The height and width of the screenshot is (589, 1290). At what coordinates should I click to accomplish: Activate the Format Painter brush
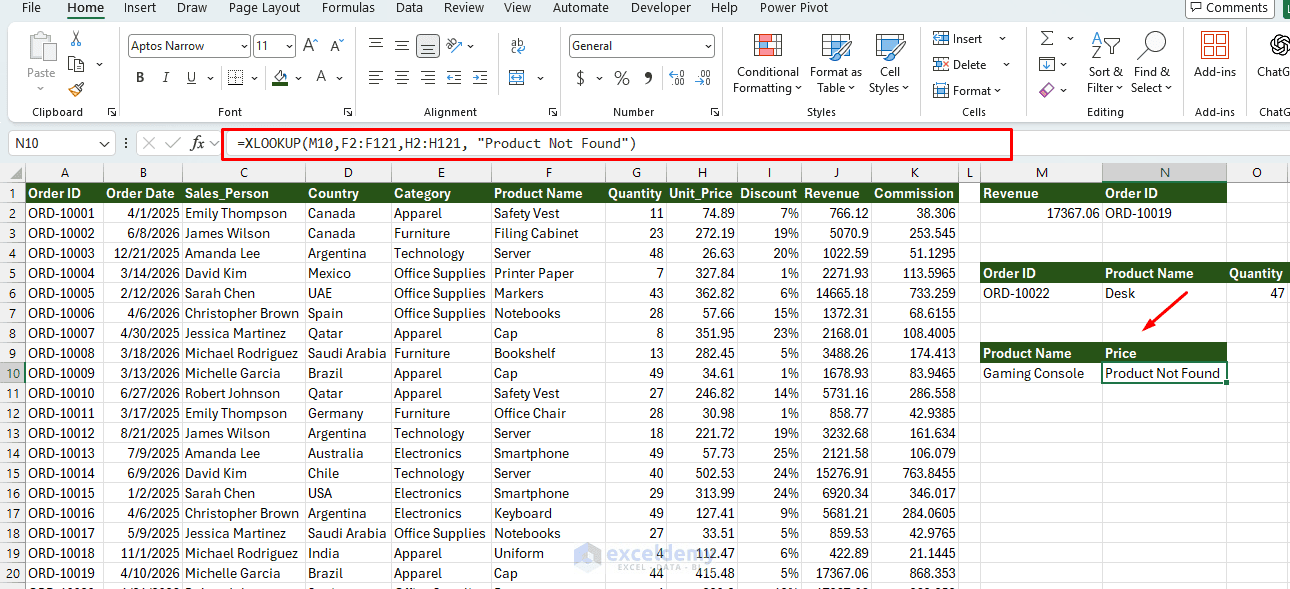tap(76, 89)
